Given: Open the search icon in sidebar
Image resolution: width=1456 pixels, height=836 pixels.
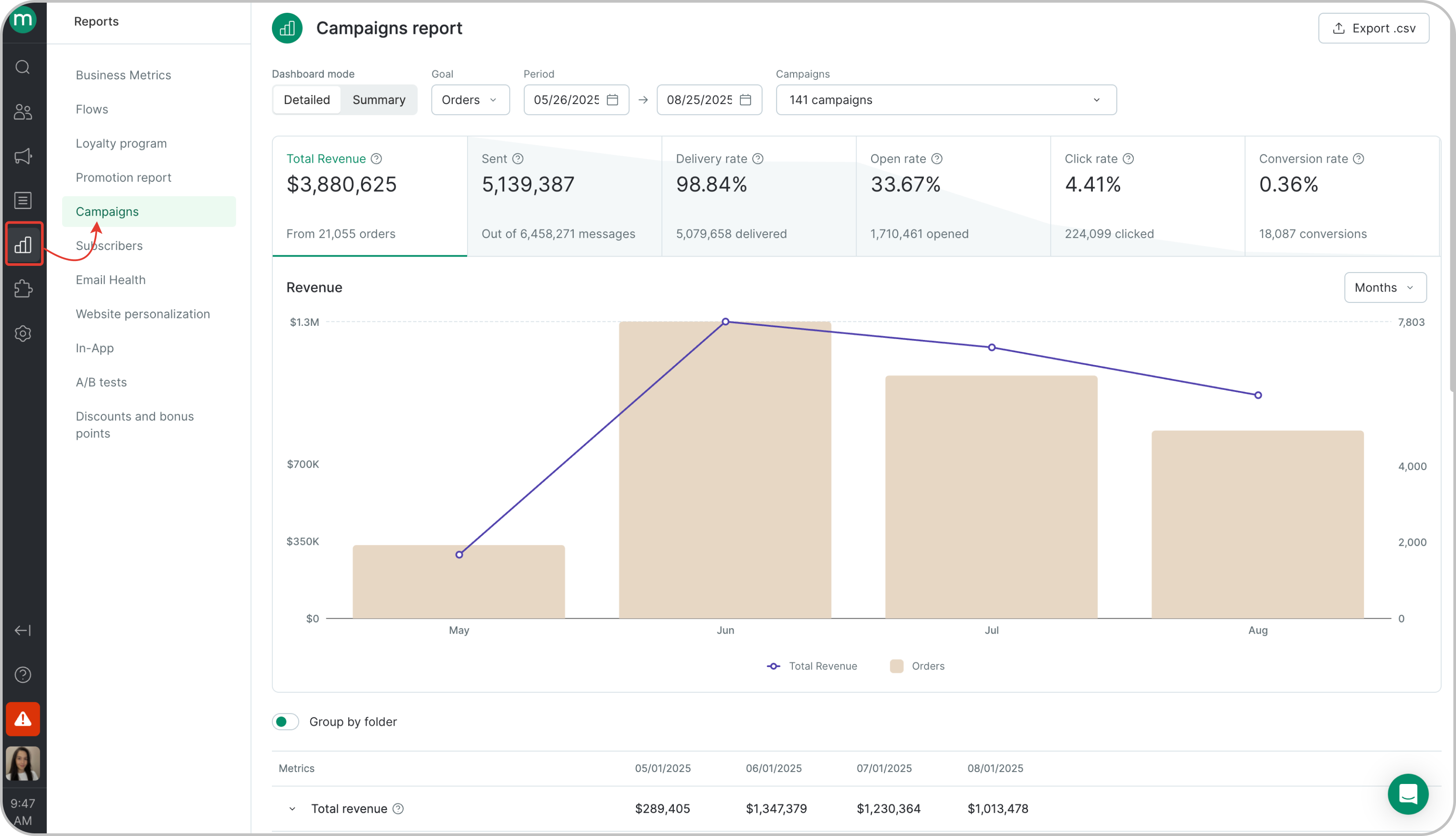Looking at the screenshot, I should tap(23, 67).
